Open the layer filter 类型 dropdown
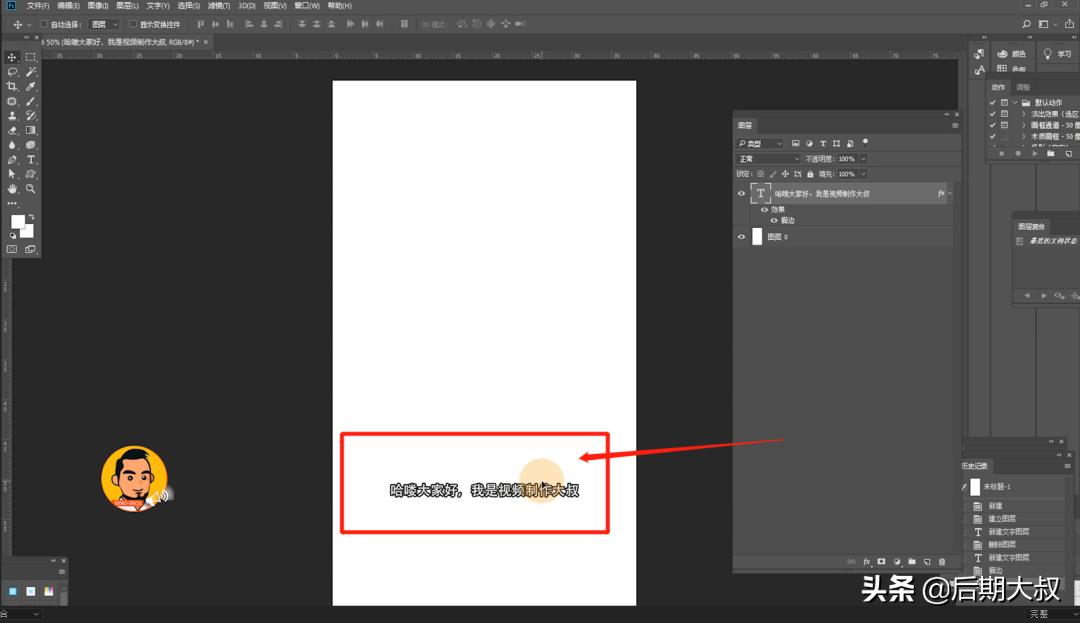 [762, 144]
